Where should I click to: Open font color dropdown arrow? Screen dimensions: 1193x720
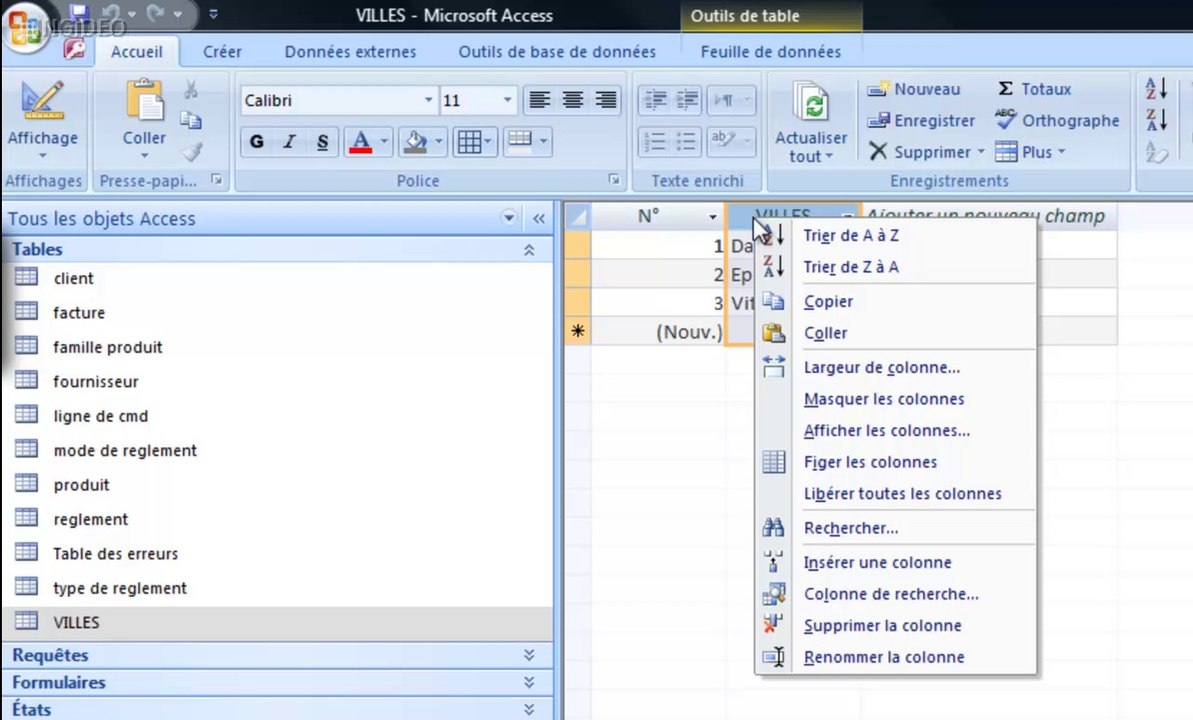tap(384, 142)
